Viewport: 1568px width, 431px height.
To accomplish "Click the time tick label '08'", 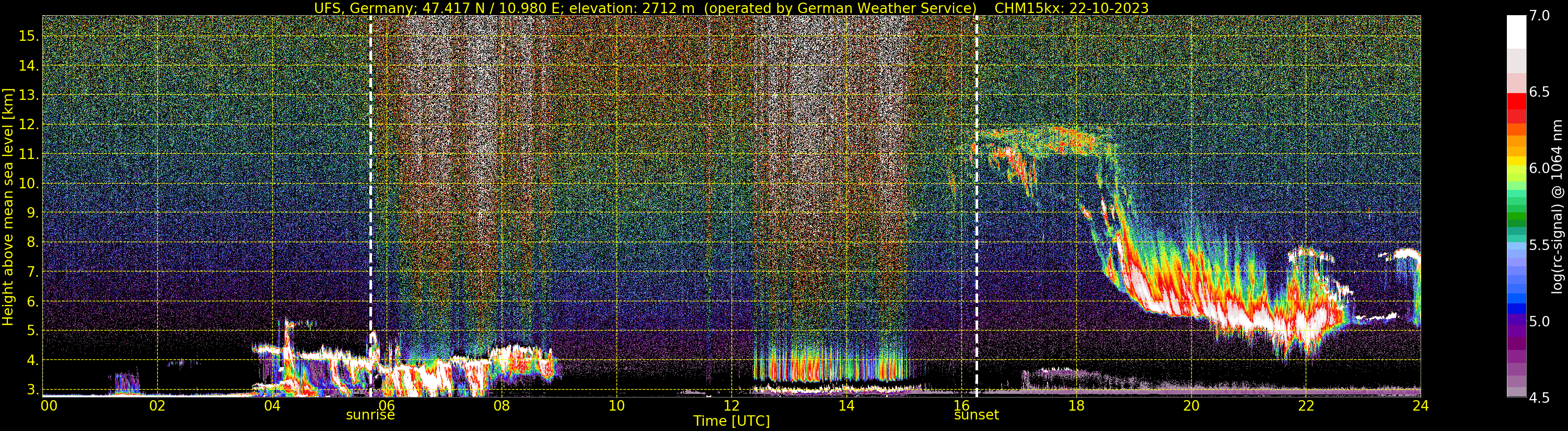I will click(x=501, y=405).
